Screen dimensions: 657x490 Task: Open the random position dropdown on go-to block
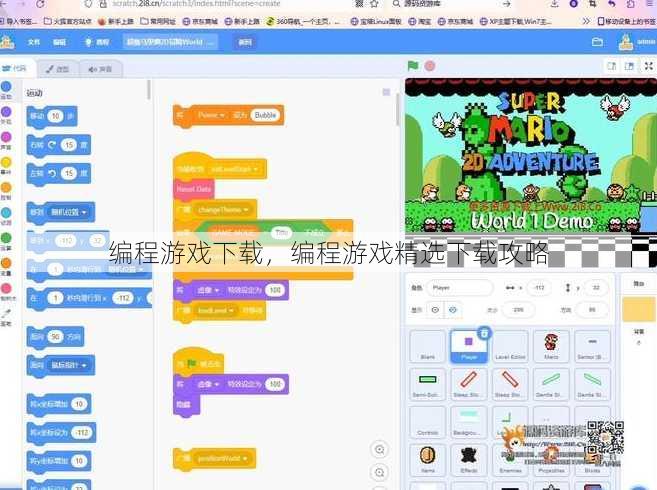[x=68, y=213]
